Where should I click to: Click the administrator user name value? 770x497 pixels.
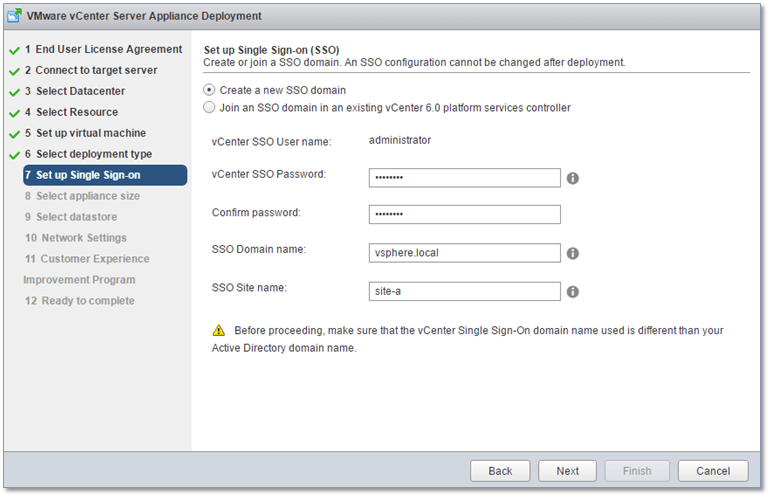click(x=400, y=140)
